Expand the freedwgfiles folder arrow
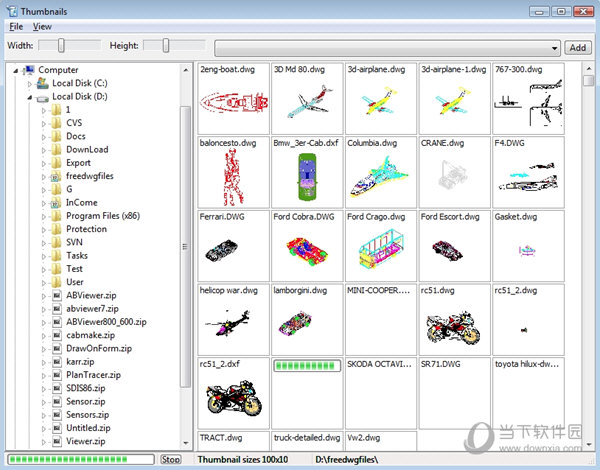The image size is (600, 470). pos(44,176)
